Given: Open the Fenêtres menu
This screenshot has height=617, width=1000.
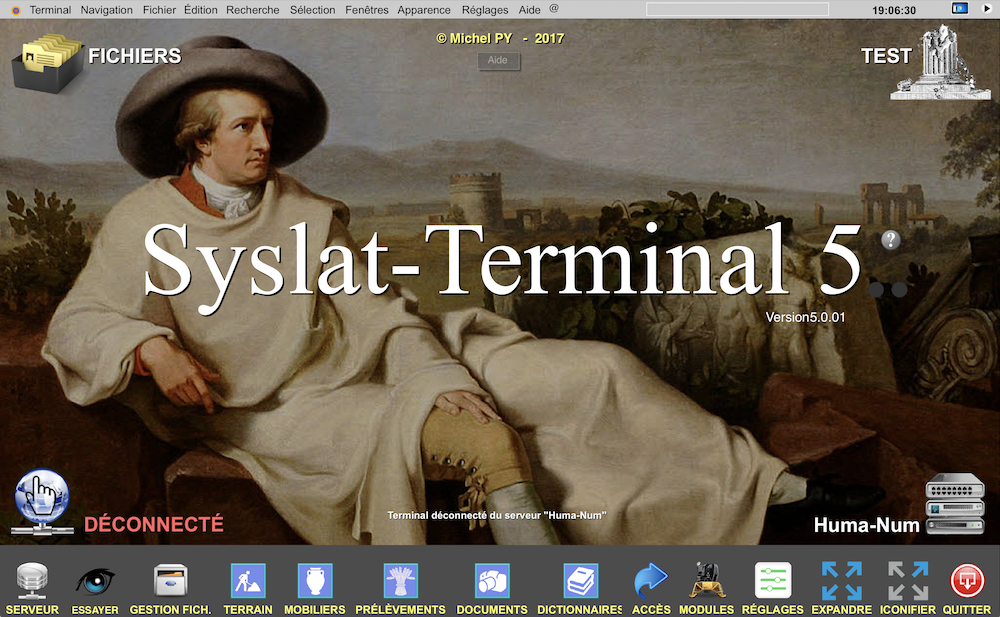Looking at the screenshot, I should [367, 9].
